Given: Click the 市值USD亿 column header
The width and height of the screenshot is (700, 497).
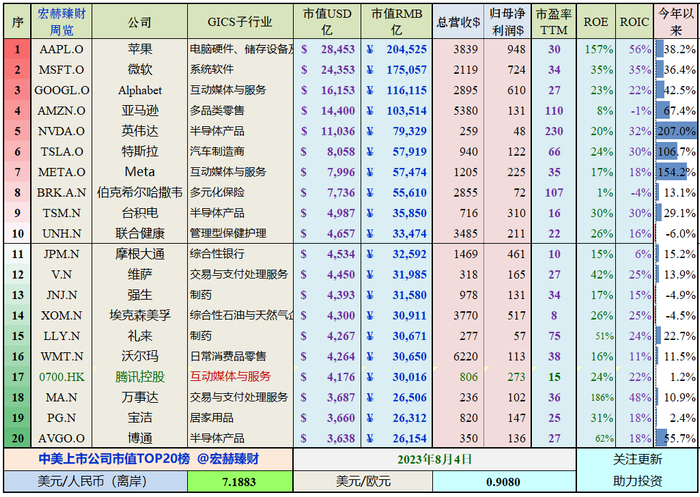Looking at the screenshot, I should click(327, 22).
